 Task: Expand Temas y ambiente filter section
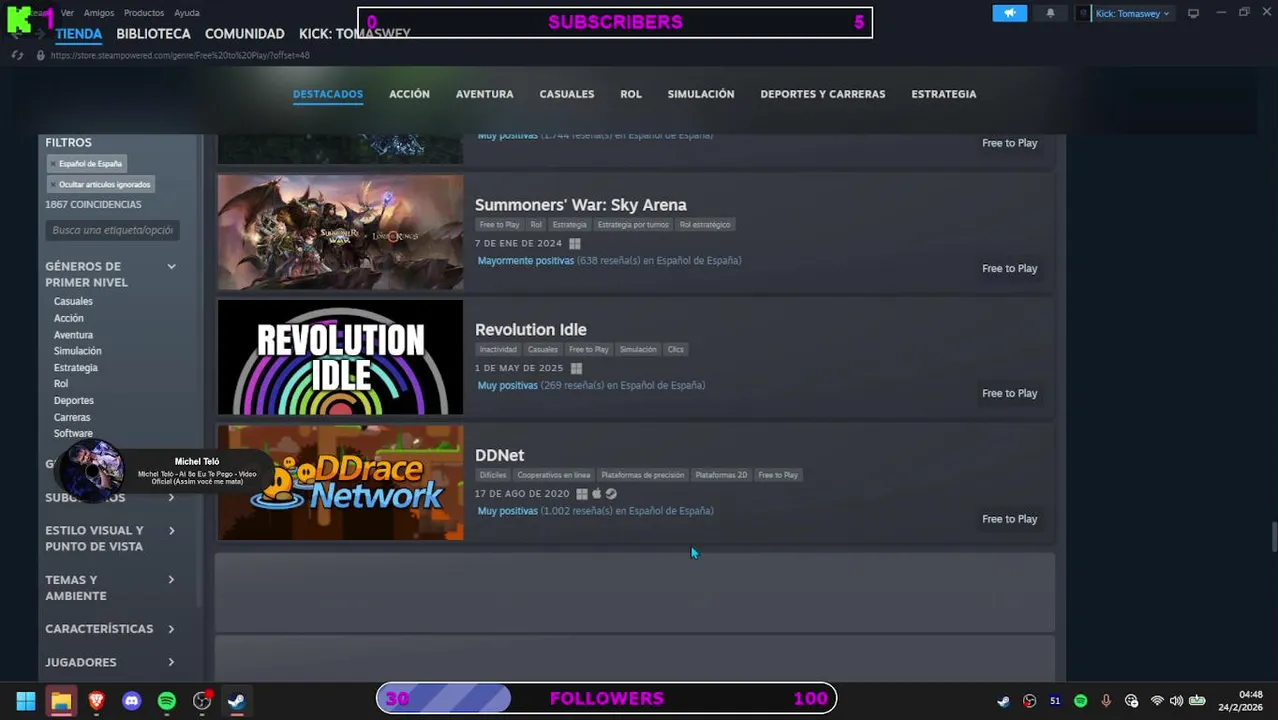point(110,588)
